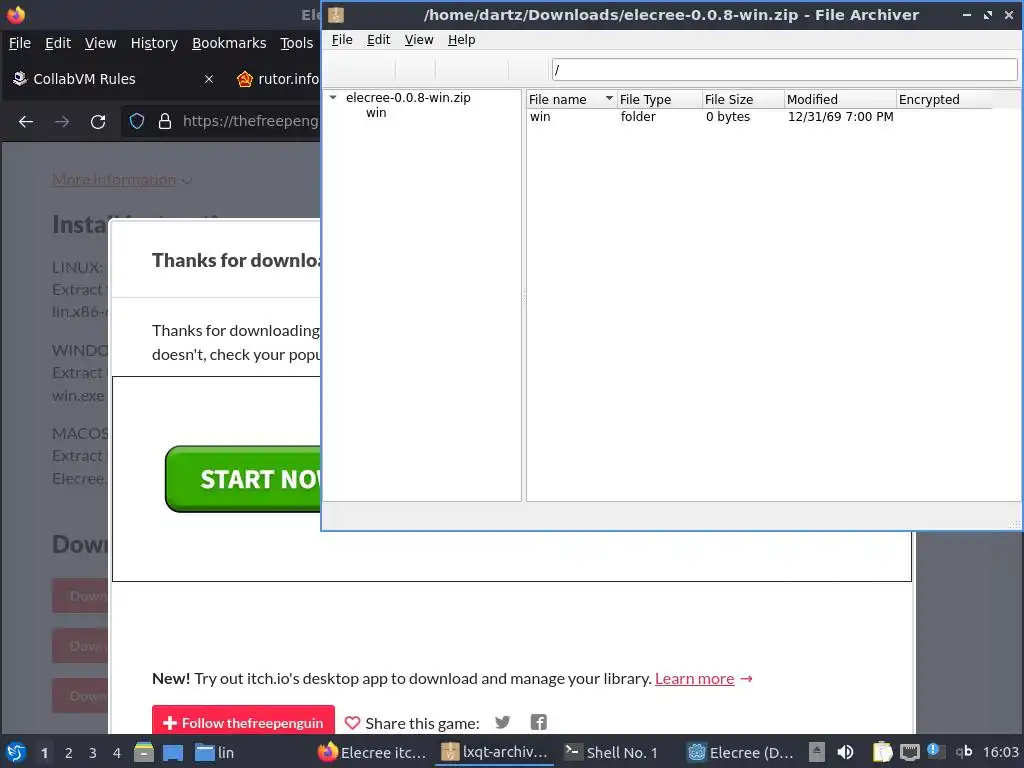The width and height of the screenshot is (1024, 768).
Task: Click the Firefox address bar URL
Action: [x=250, y=121]
